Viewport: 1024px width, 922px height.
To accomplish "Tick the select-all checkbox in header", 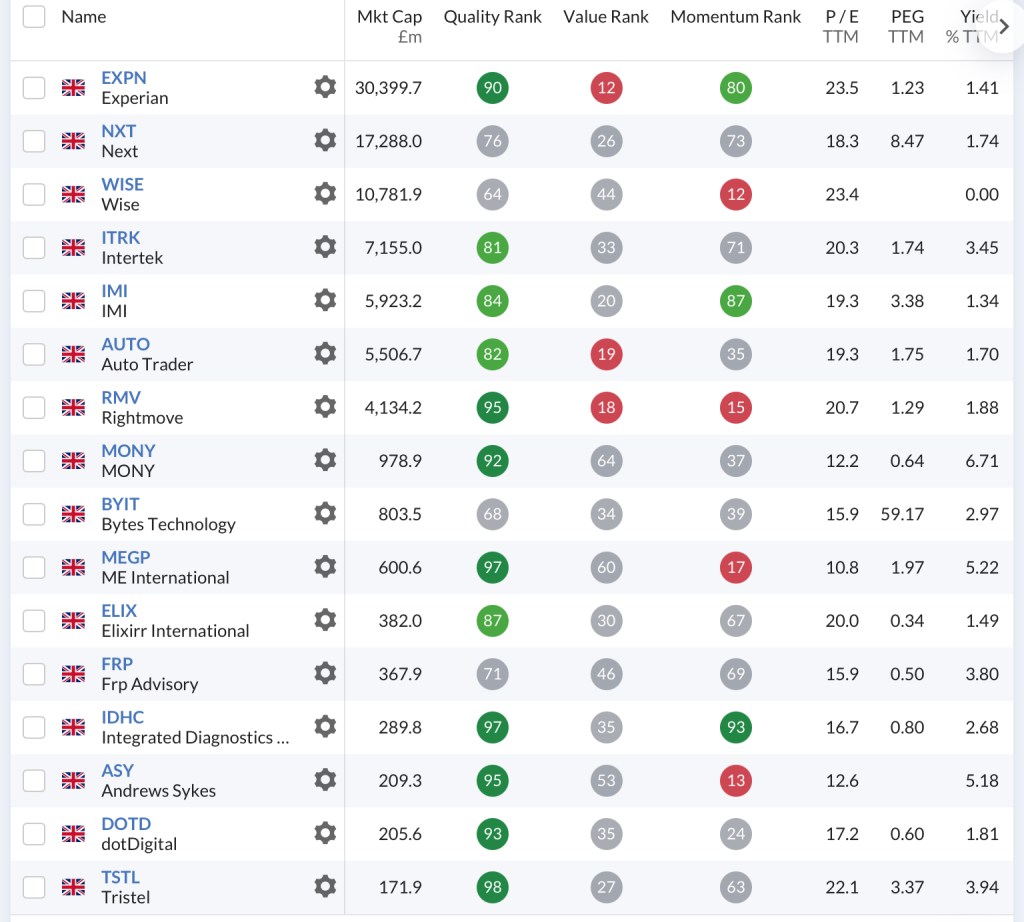I will pyautogui.click(x=34, y=17).
